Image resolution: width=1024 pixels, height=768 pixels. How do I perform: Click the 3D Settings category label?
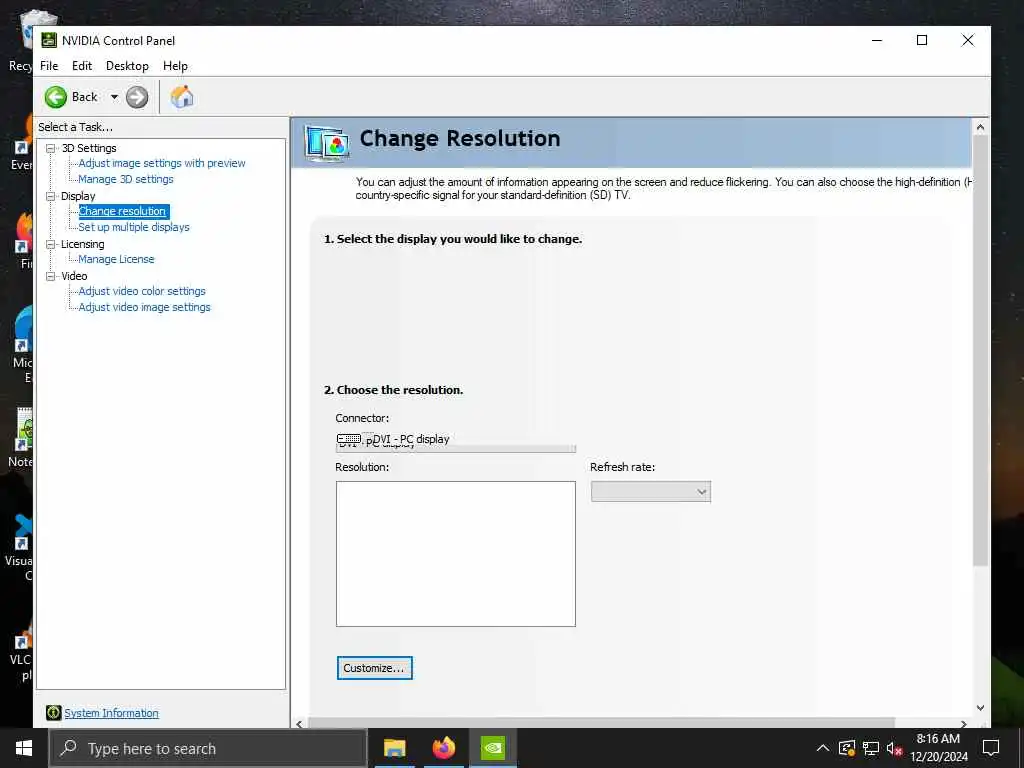(89, 148)
